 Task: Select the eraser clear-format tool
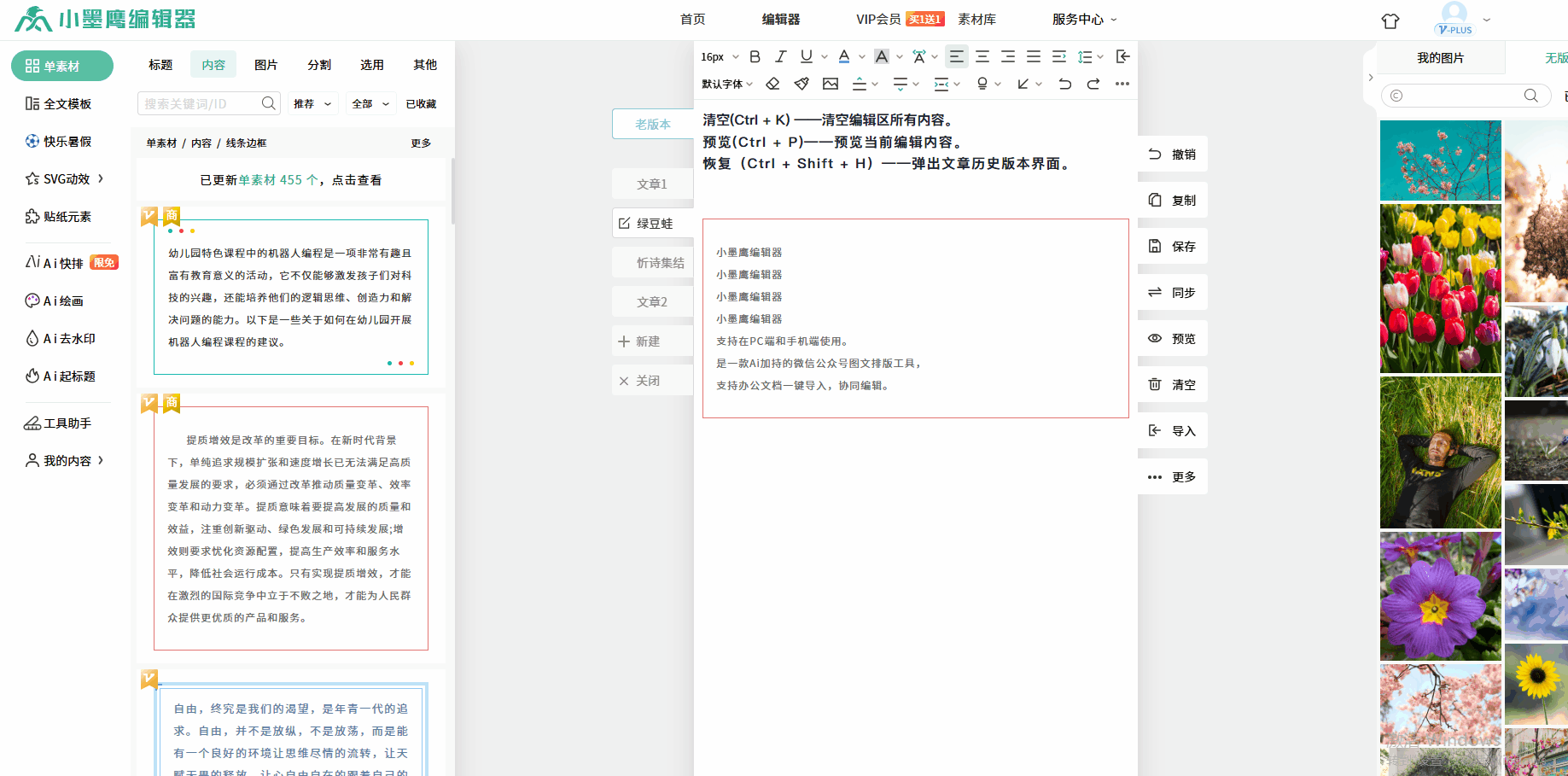(772, 84)
